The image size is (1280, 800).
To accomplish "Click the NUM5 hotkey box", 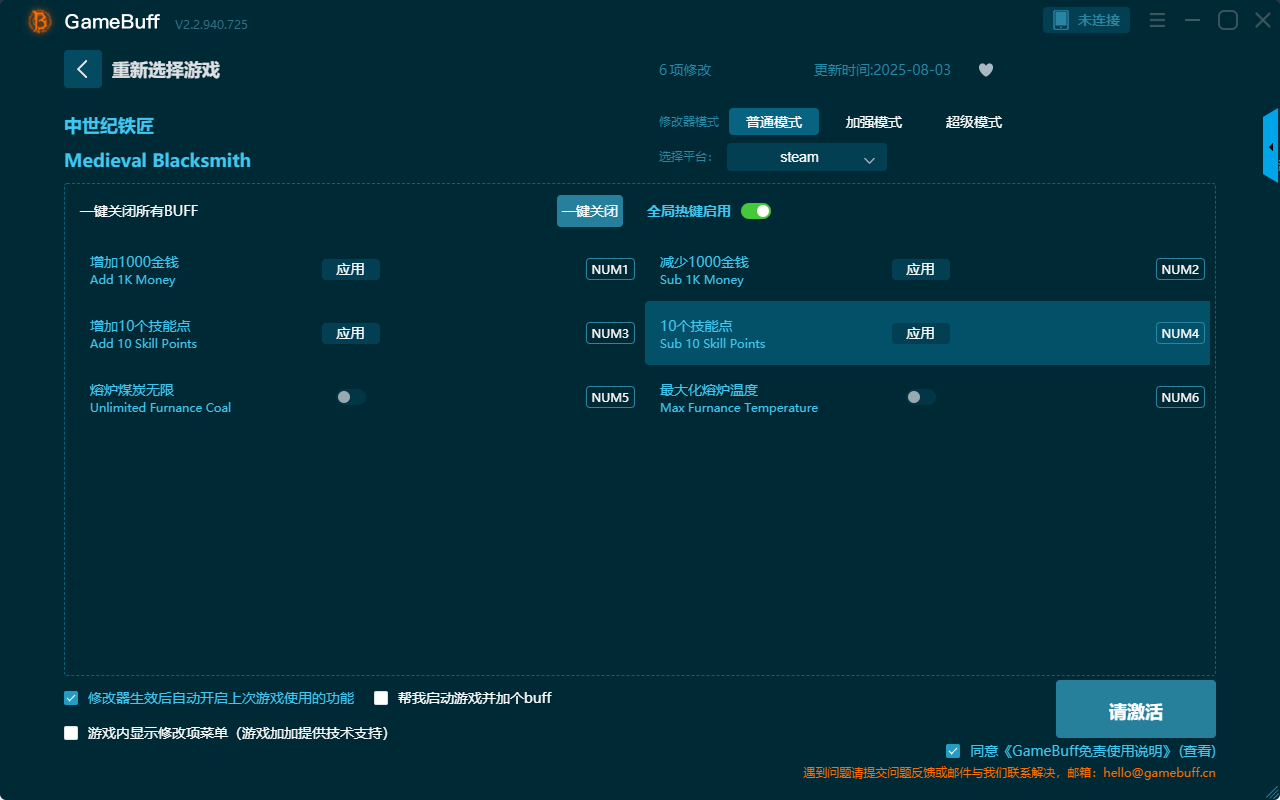I will point(610,397).
